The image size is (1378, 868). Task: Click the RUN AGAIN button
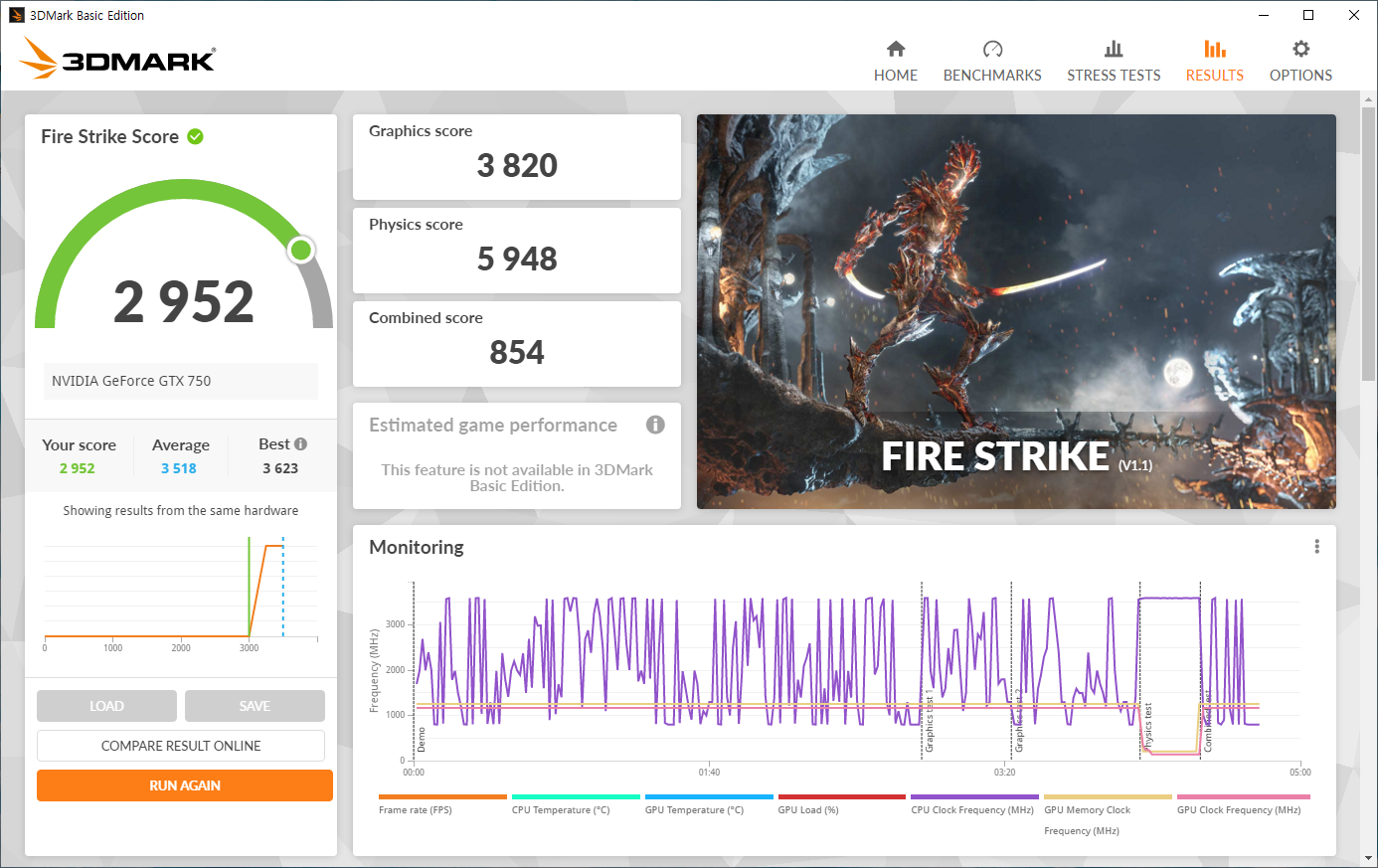(x=185, y=785)
